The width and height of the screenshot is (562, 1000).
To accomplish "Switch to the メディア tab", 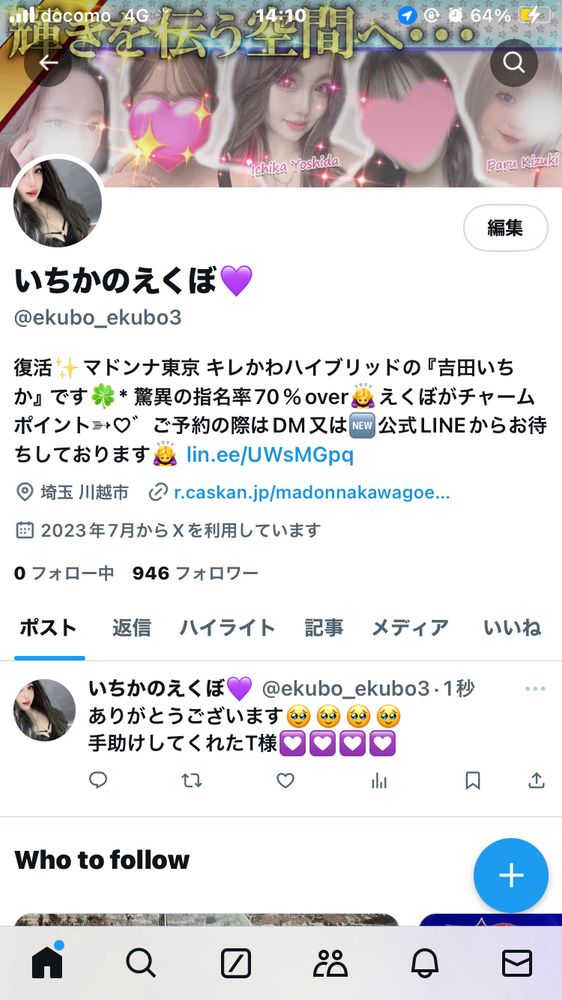I will point(410,628).
